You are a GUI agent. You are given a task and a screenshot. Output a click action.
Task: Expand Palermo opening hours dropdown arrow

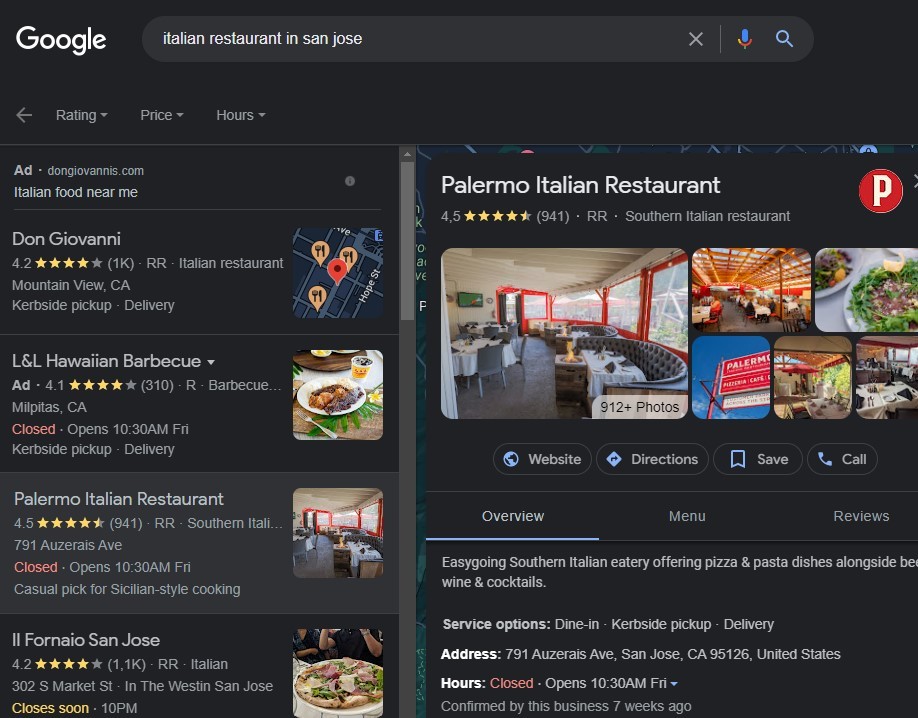[674, 683]
